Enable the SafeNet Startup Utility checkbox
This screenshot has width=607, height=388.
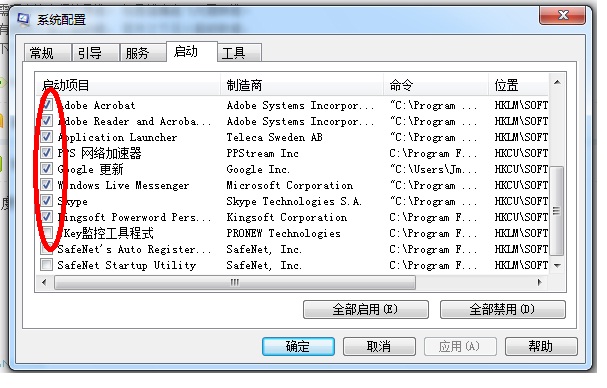(x=47, y=264)
